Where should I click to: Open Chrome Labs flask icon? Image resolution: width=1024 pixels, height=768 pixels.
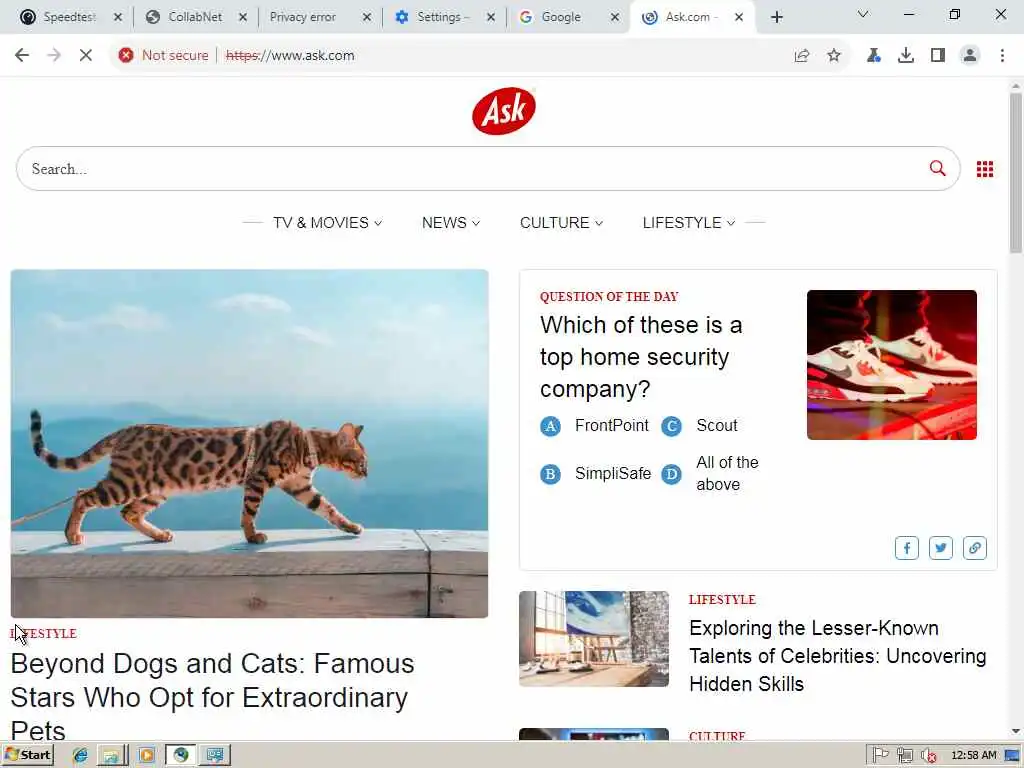tap(873, 56)
